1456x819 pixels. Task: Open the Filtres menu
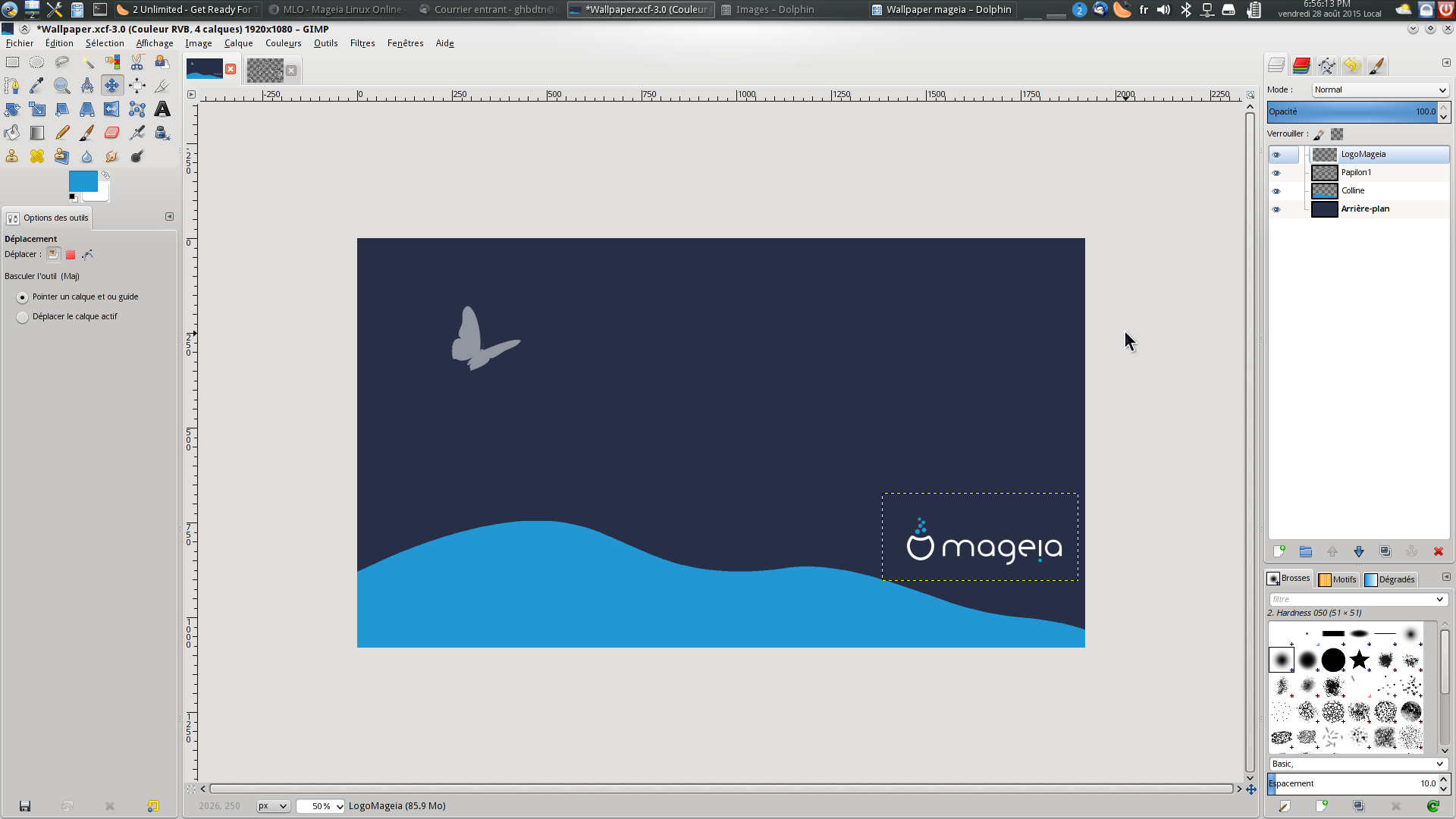tap(362, 43)
